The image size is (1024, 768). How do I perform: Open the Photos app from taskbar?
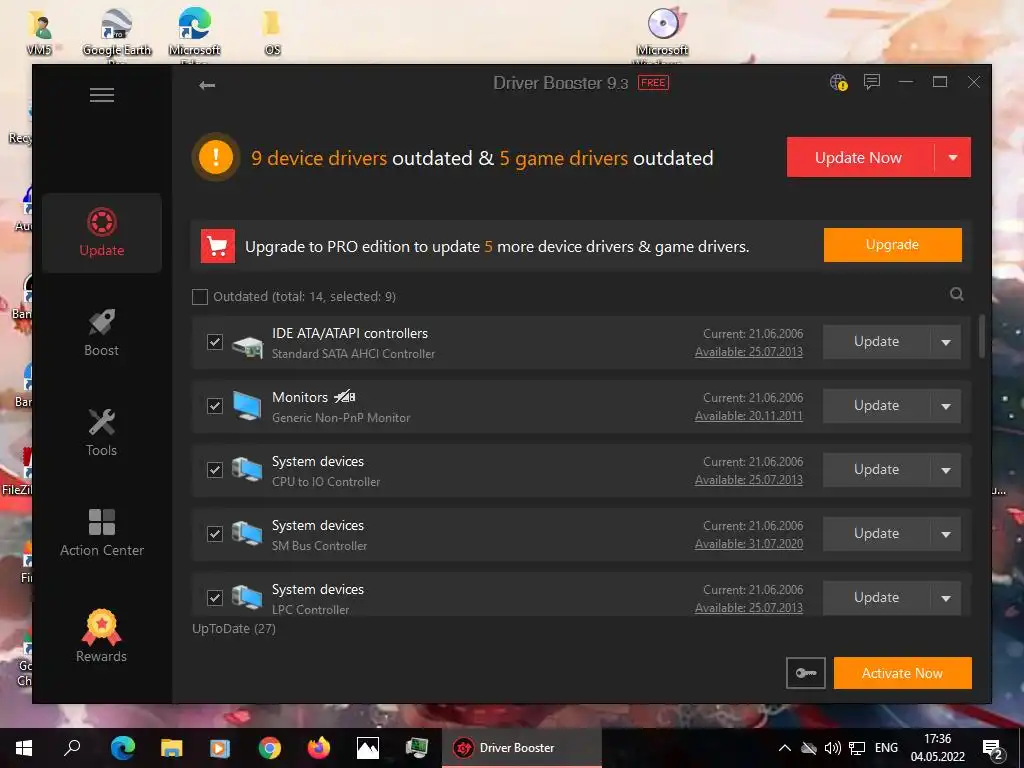click(368, 748)
